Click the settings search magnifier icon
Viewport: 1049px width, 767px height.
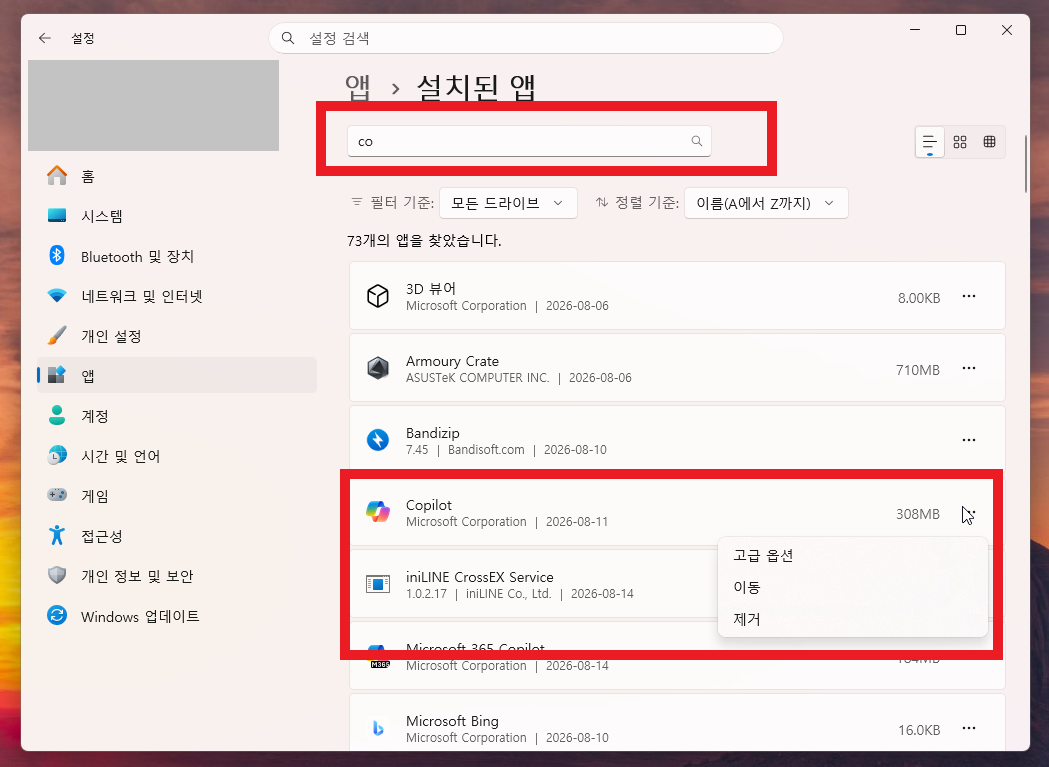(288, 38)
